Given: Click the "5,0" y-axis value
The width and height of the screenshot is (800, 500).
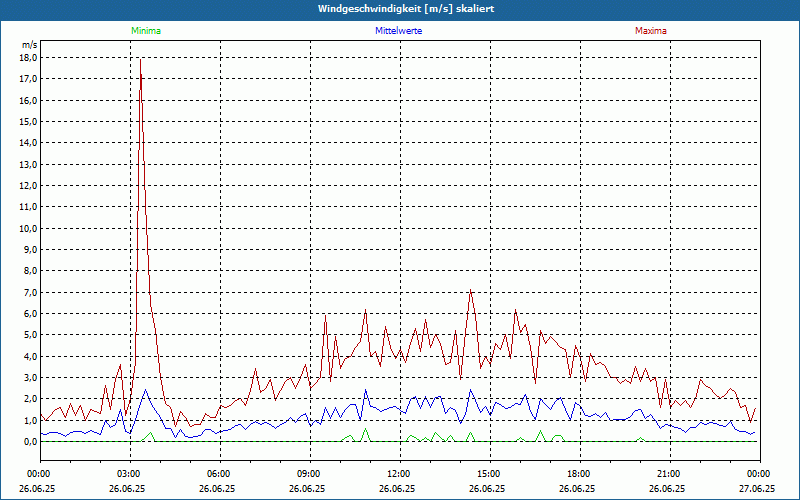Looking at the screenshot, I should 31,335.
